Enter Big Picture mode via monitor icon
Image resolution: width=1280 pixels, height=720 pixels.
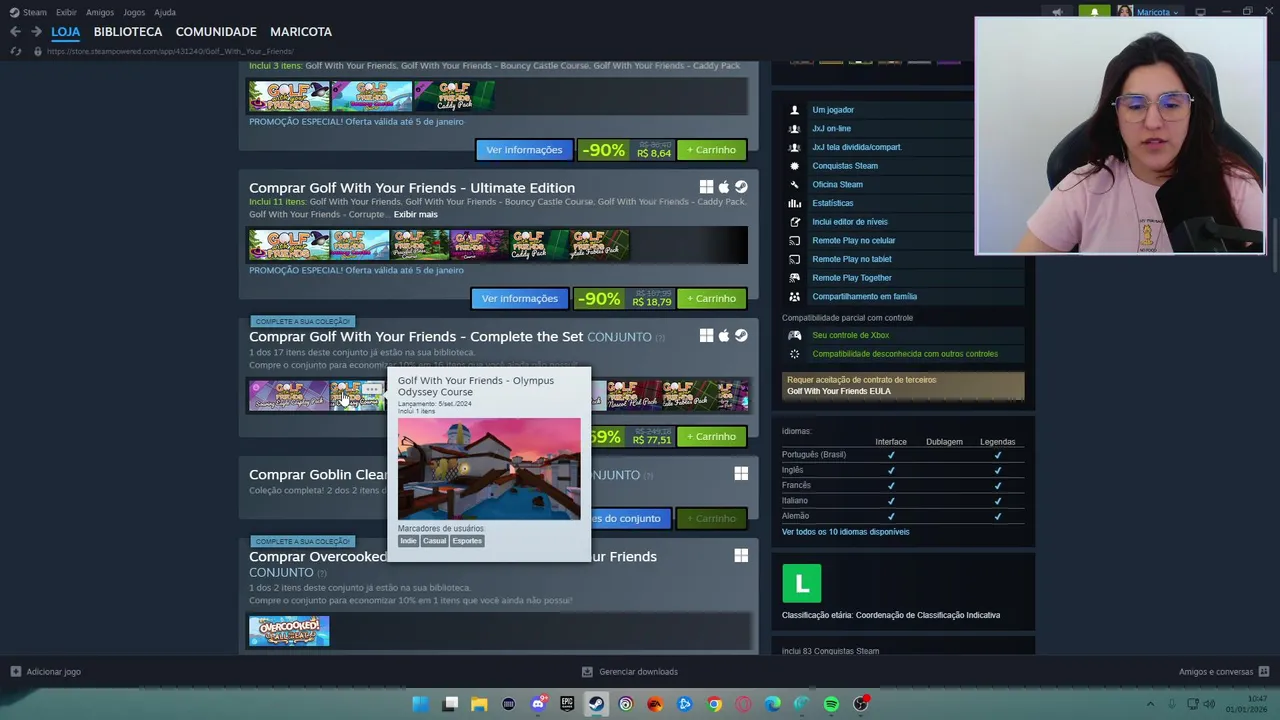point(1201,12)
